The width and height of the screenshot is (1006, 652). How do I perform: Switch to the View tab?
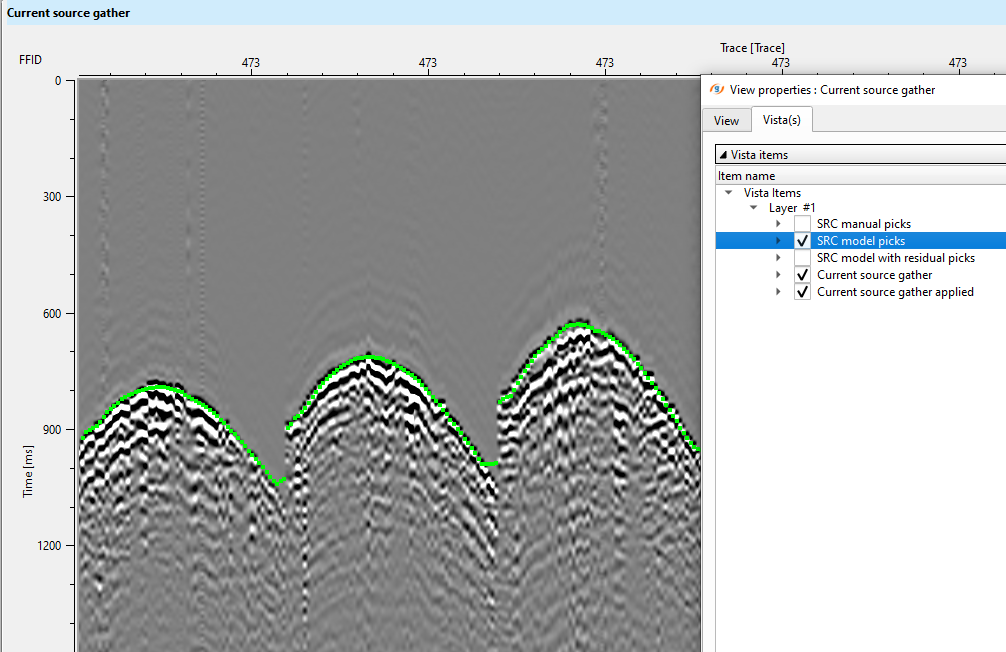726,121
